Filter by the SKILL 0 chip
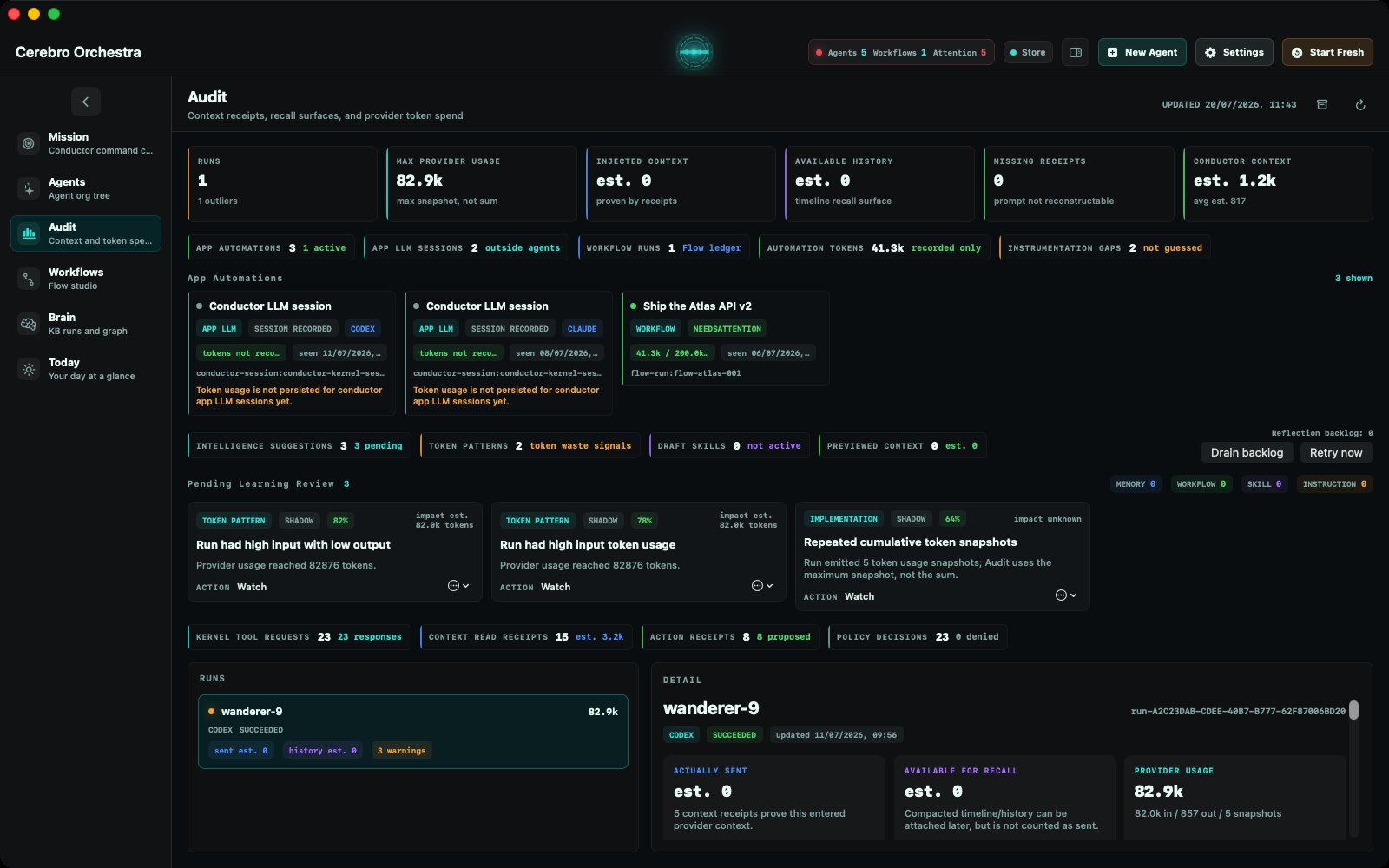Image resolution: width=1389 pixels, height=868 pixels. point(1264,484)
